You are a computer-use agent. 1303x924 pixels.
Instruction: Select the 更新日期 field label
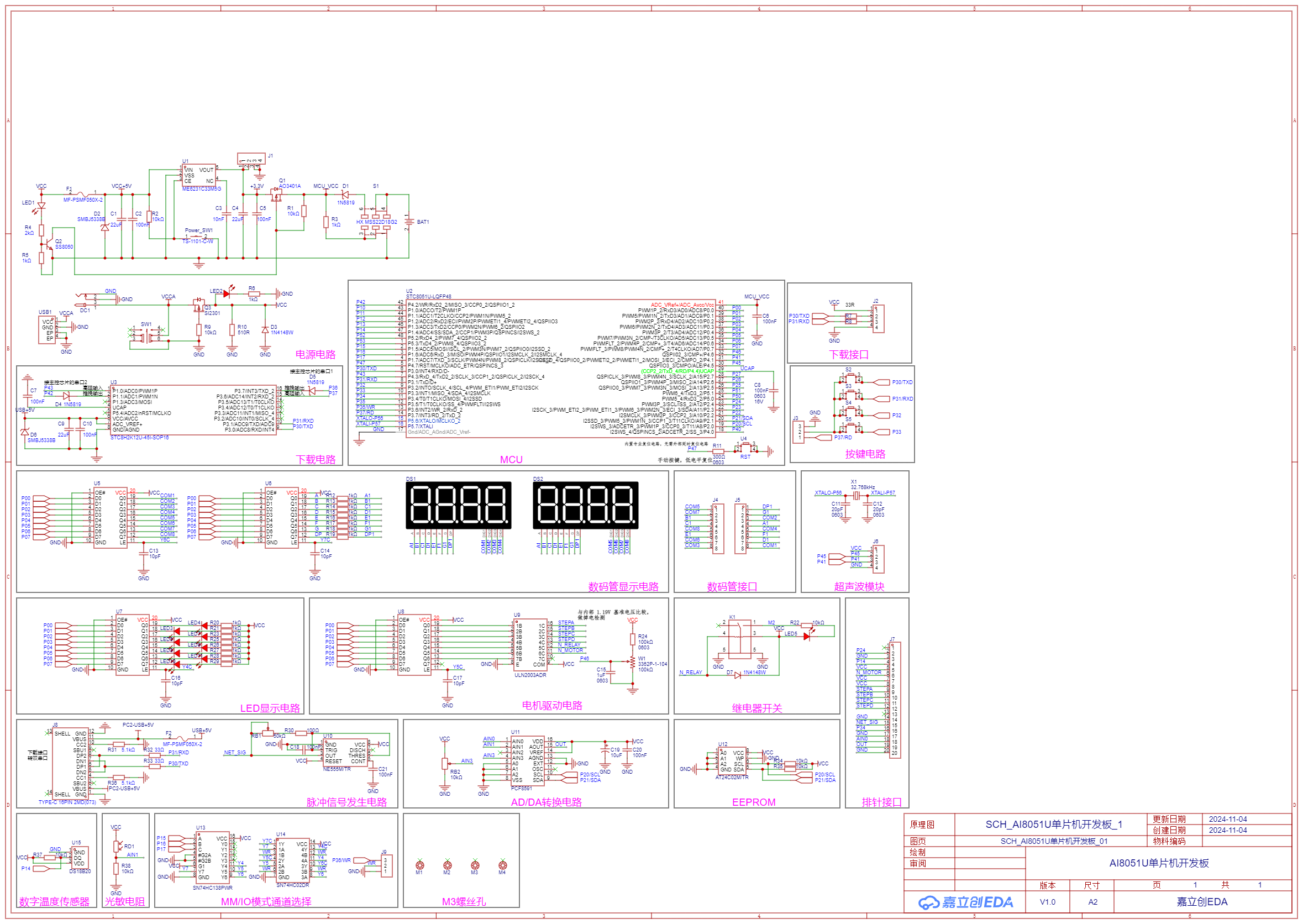coord(1169,820)
